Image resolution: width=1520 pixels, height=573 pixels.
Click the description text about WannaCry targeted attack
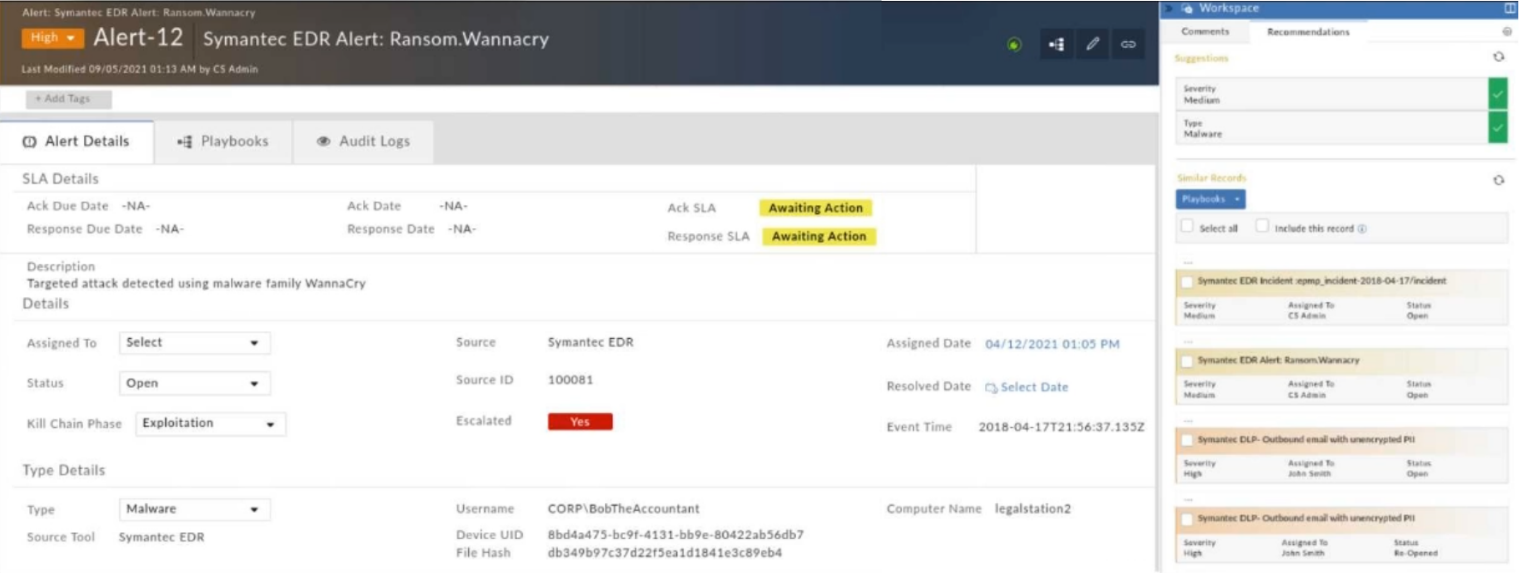[196, 284]
